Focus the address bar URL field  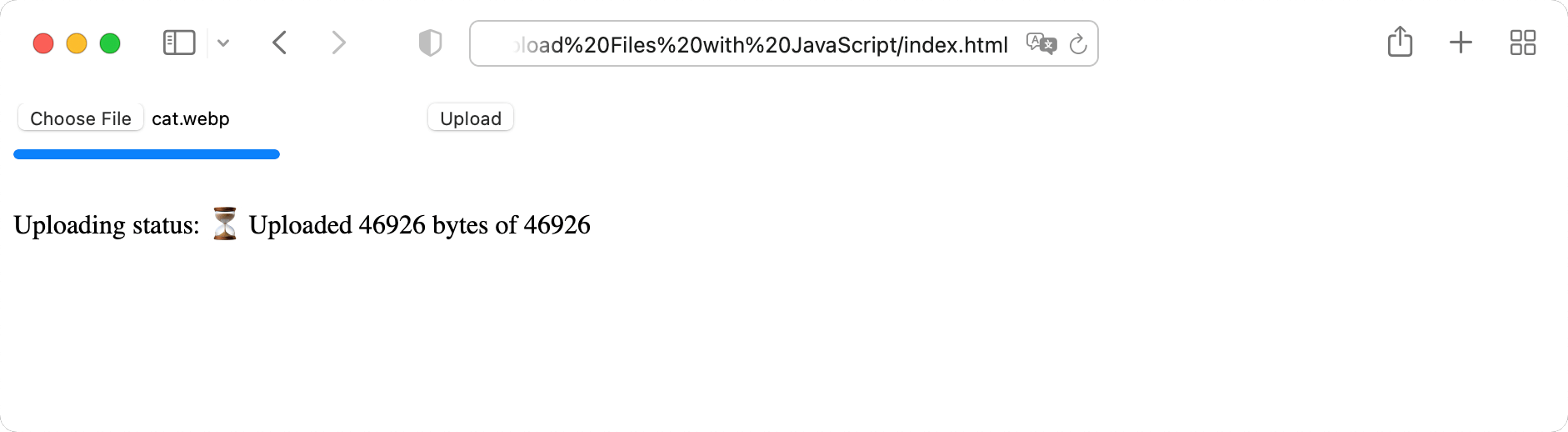[x=758, y=44]
